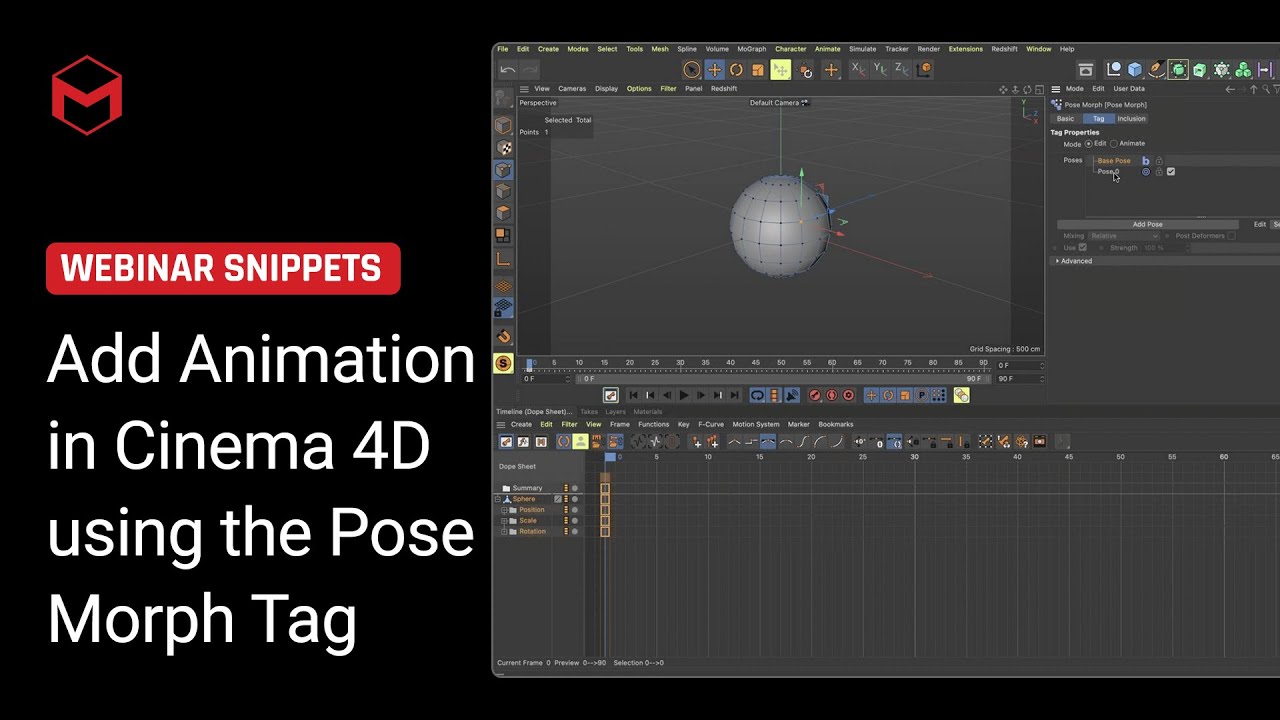Toggle the Pose.0 checkbox
Viewport: 1280px width, 720px height.
(1171, 172)
